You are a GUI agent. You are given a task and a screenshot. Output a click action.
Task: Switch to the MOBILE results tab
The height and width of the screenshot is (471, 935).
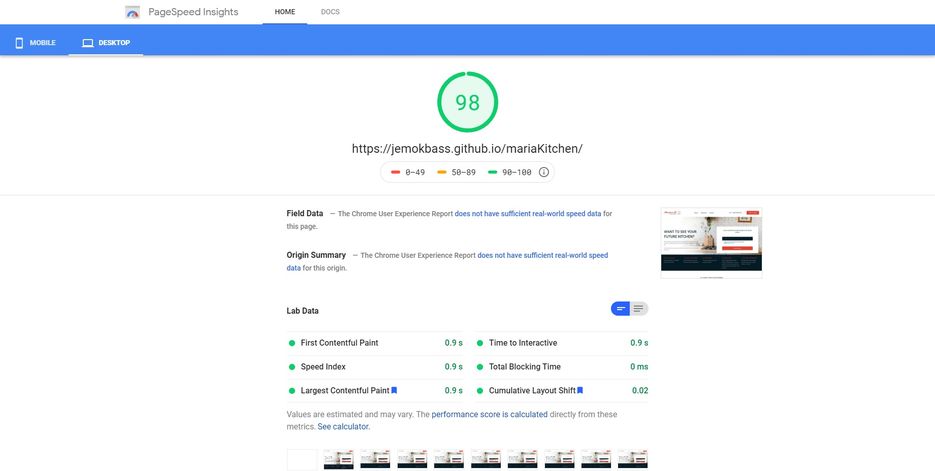[x=35, y=43]
